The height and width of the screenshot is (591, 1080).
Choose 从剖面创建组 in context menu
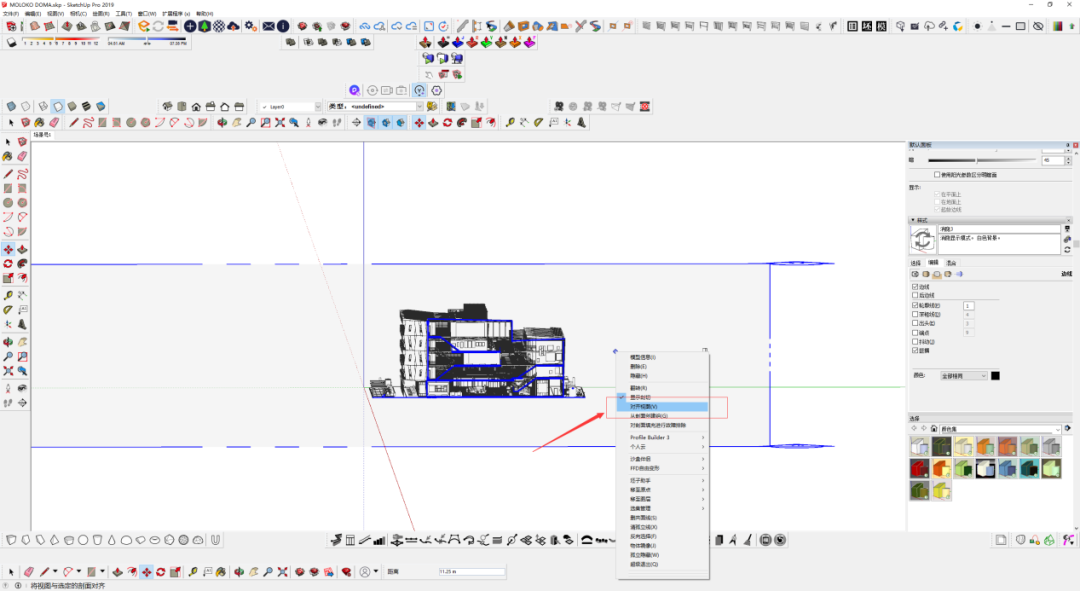click(663, 416)
